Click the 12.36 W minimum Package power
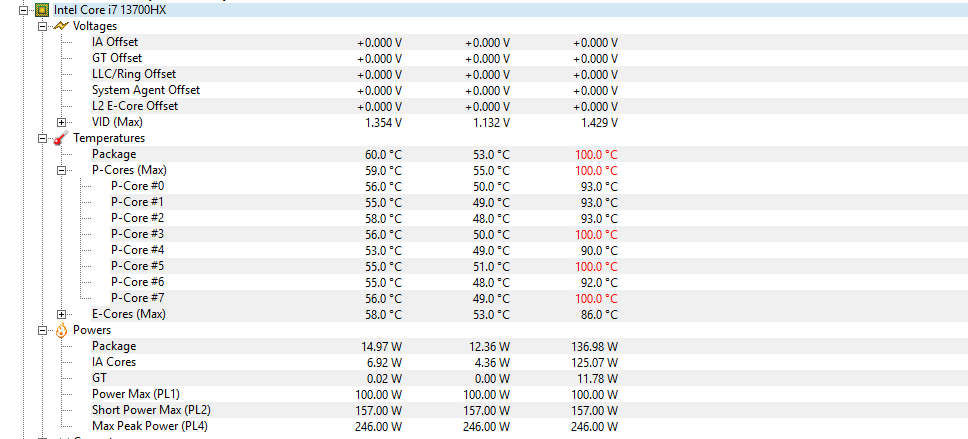 click(490, 347)
